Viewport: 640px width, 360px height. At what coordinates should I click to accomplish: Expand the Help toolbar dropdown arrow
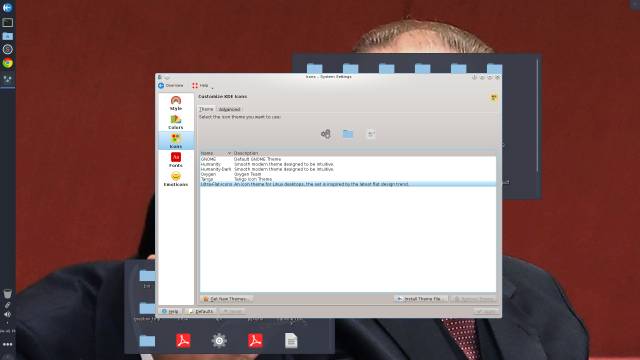(x=212, y=87)
